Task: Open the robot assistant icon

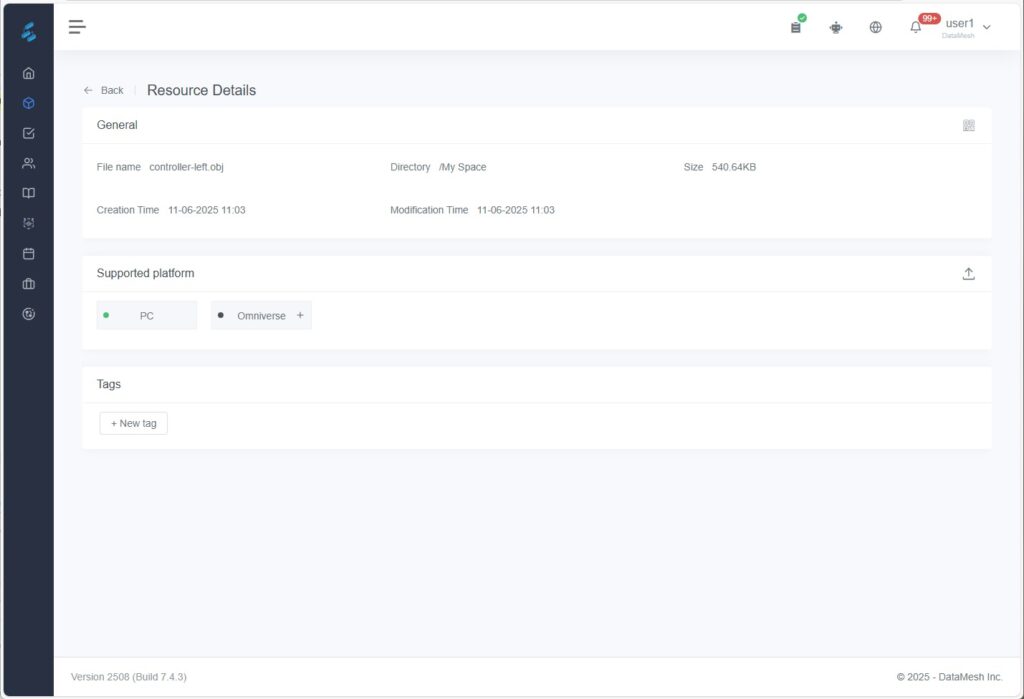Action: click(x=836, y=27)
